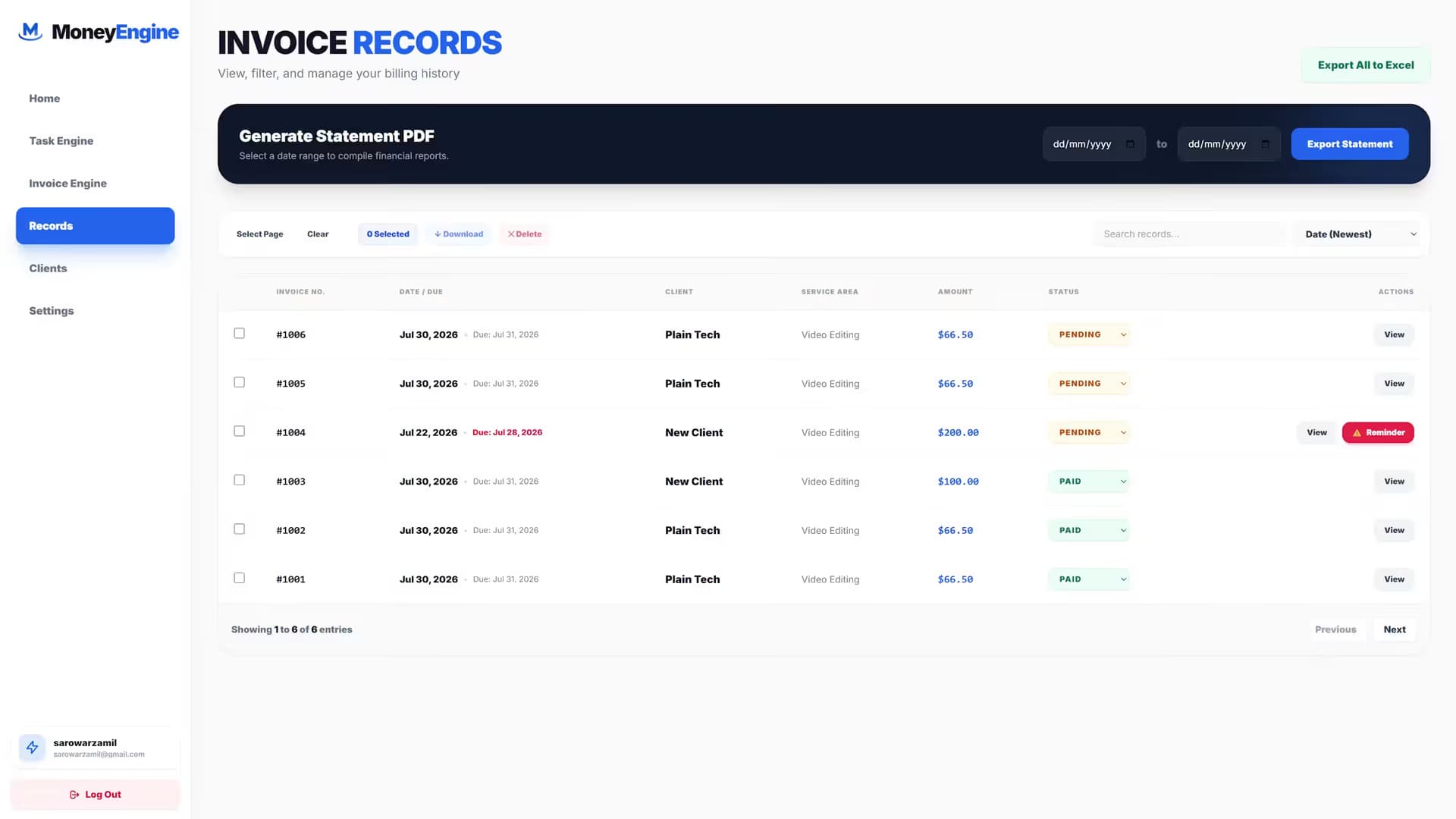Open Task Engine from sidebar
This screenshot has height=819, width=1456.
click(x=95, y=141)
